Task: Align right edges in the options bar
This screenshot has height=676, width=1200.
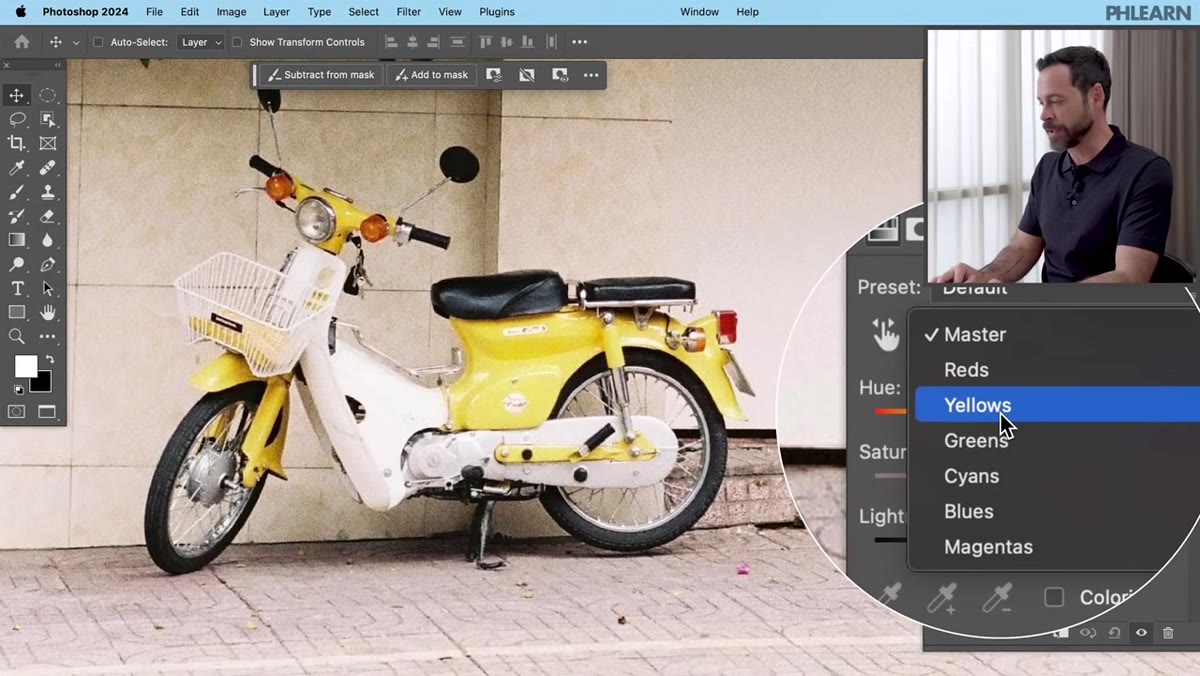Action: pyautogui.click(x=433, y=42)
